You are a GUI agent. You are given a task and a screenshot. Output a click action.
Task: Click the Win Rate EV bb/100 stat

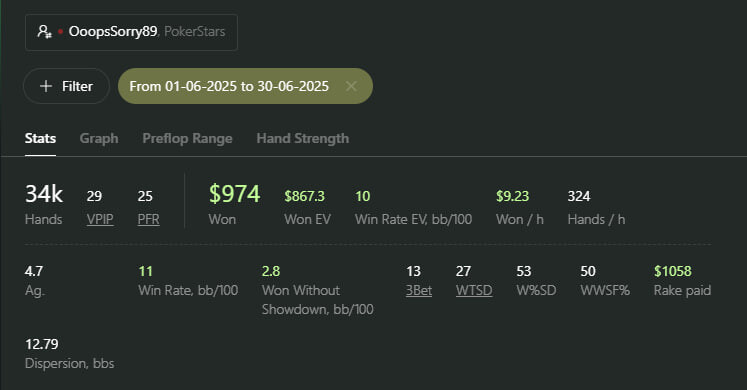point(414,208)
